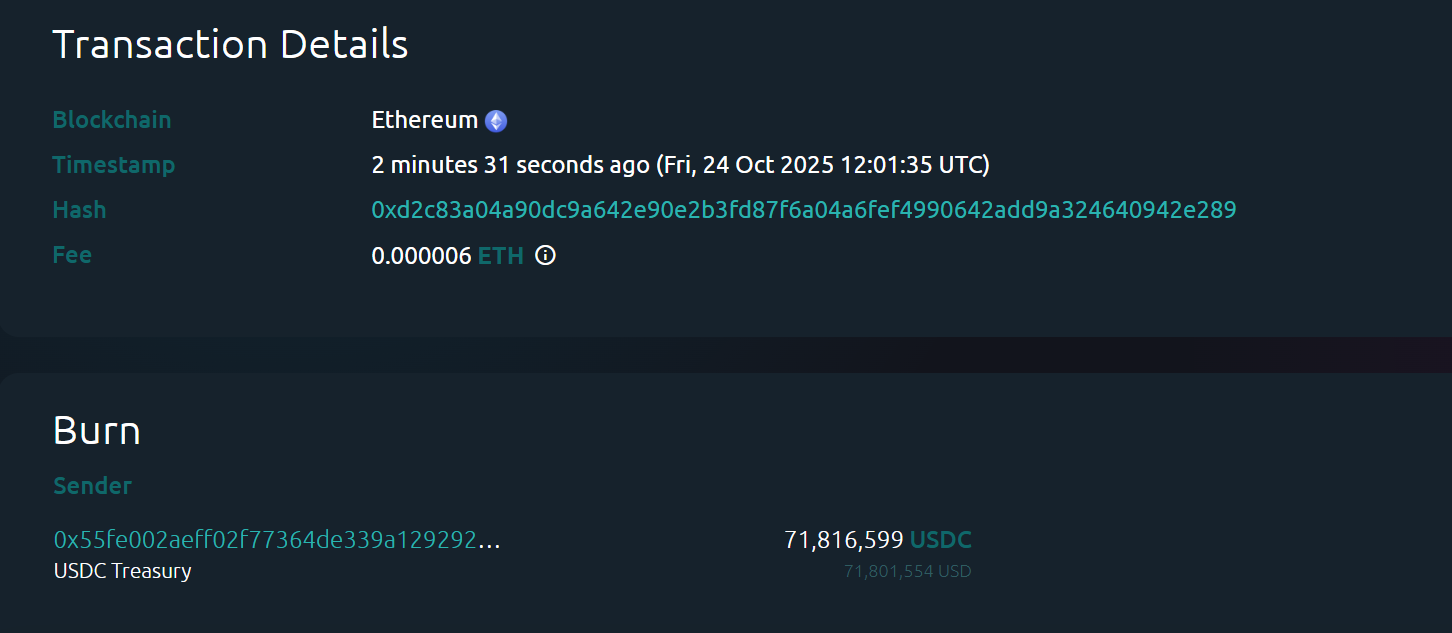Select the Burn section heading
1452x633 pixels.
pyautogui.click(x=96, y=431)
